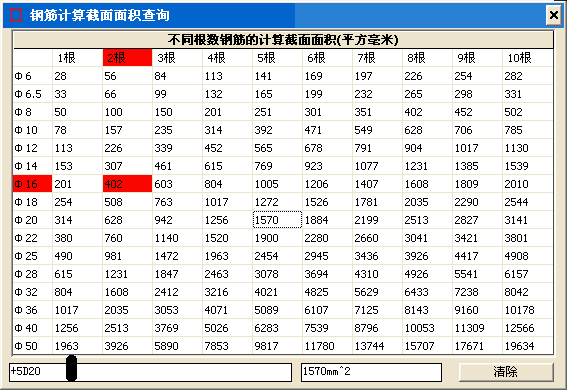This screenshot has height=390, width=567.
Task: Select cell 1781 in row Φ 18
Action: (x=377, y=202)
